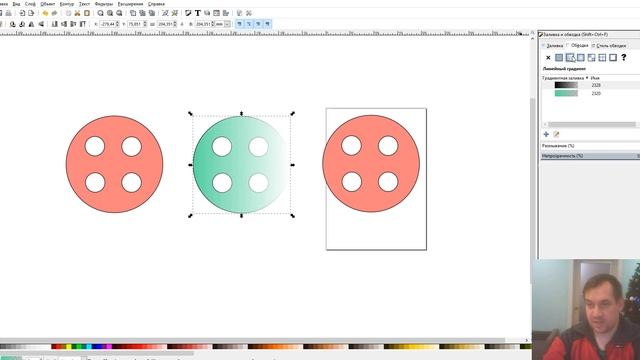This screenshot has height=360, width=640.
Task: Open Align and Distribute dialog
Action: click(225, 13)
